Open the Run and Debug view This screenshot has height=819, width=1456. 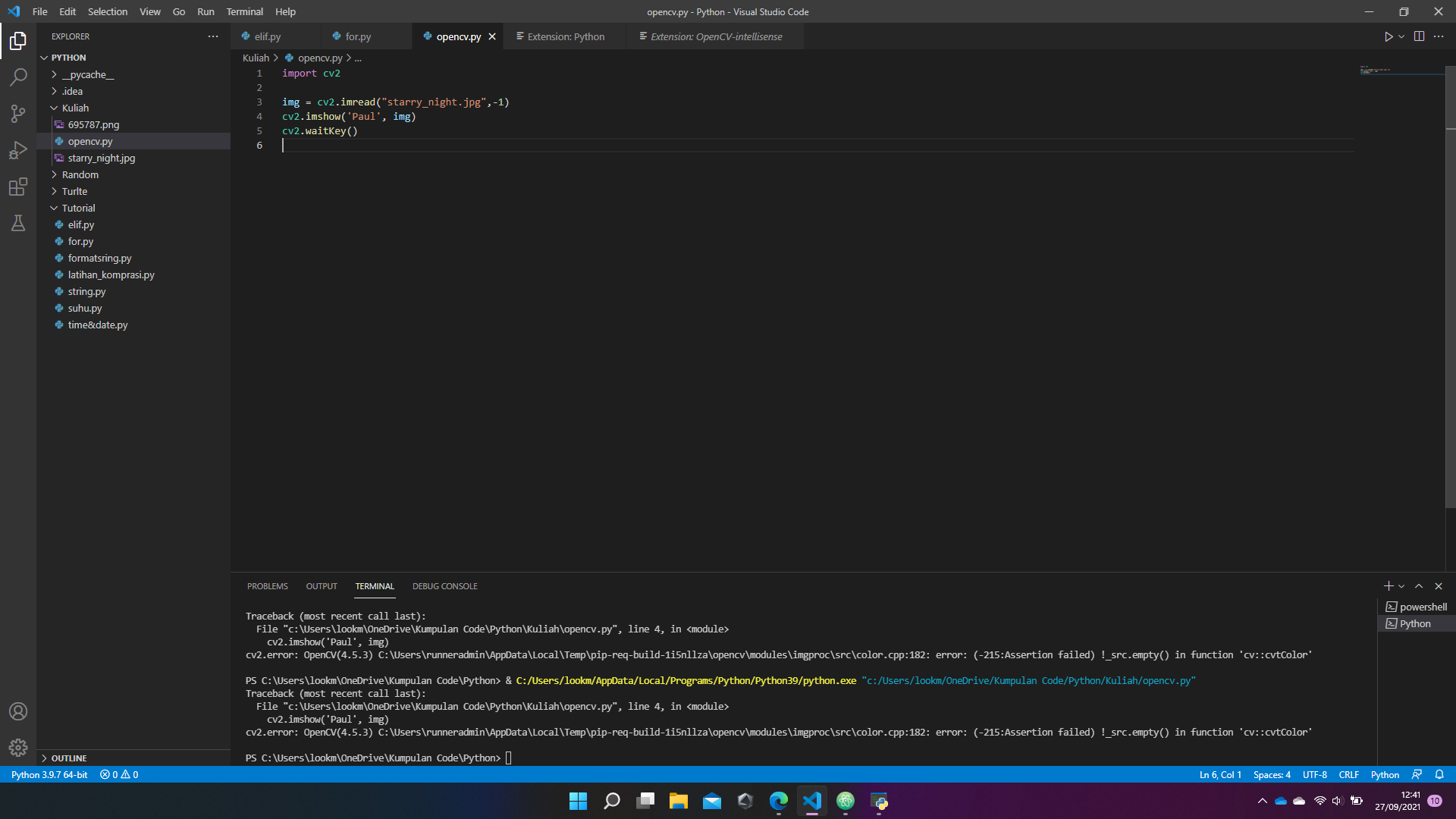tap(18, 150)
